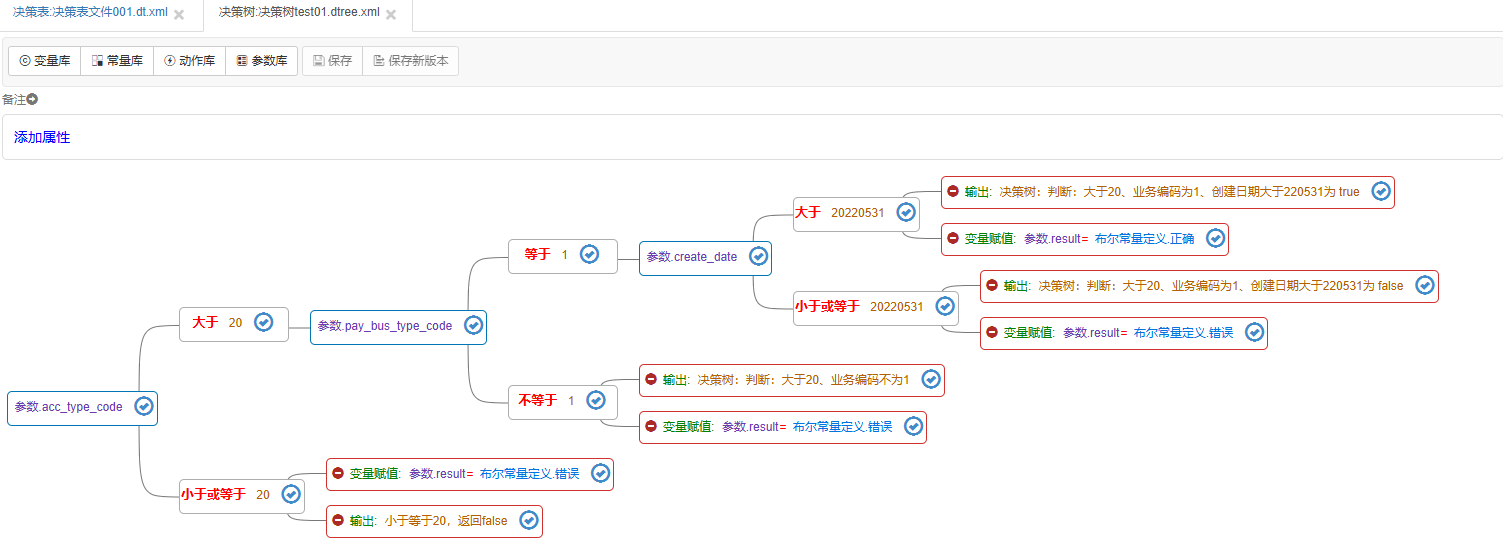Click 保存新版本 to save new version
This screenshot has width=1503, height=546.
click(x=410, y=61)
